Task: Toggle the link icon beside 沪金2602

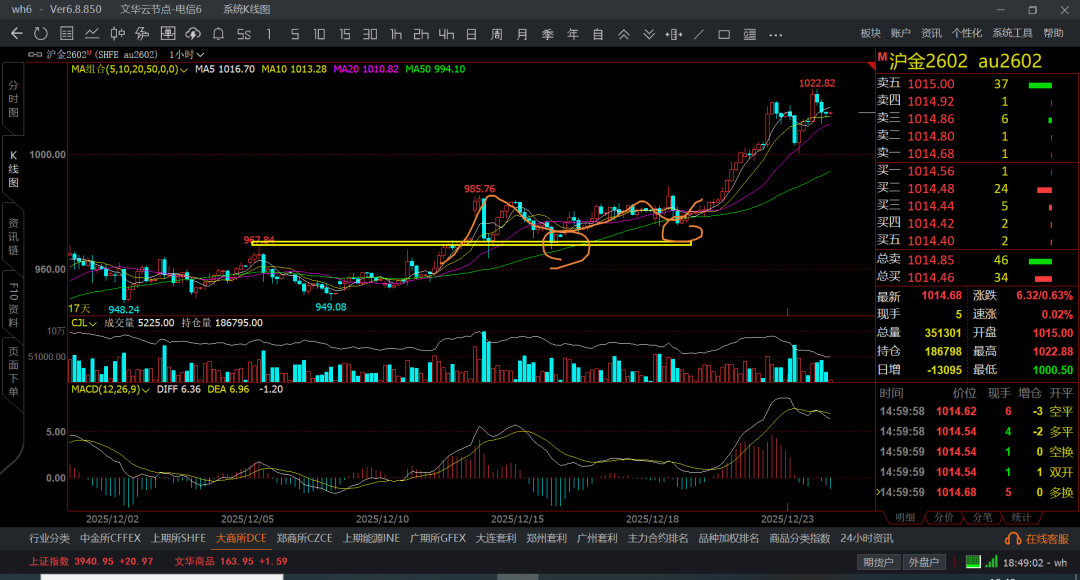Action: pos(37,54)
